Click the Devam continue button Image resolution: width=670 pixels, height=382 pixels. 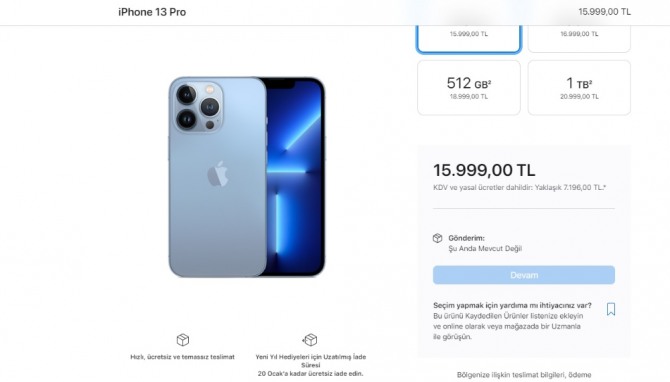pos(524,275)
